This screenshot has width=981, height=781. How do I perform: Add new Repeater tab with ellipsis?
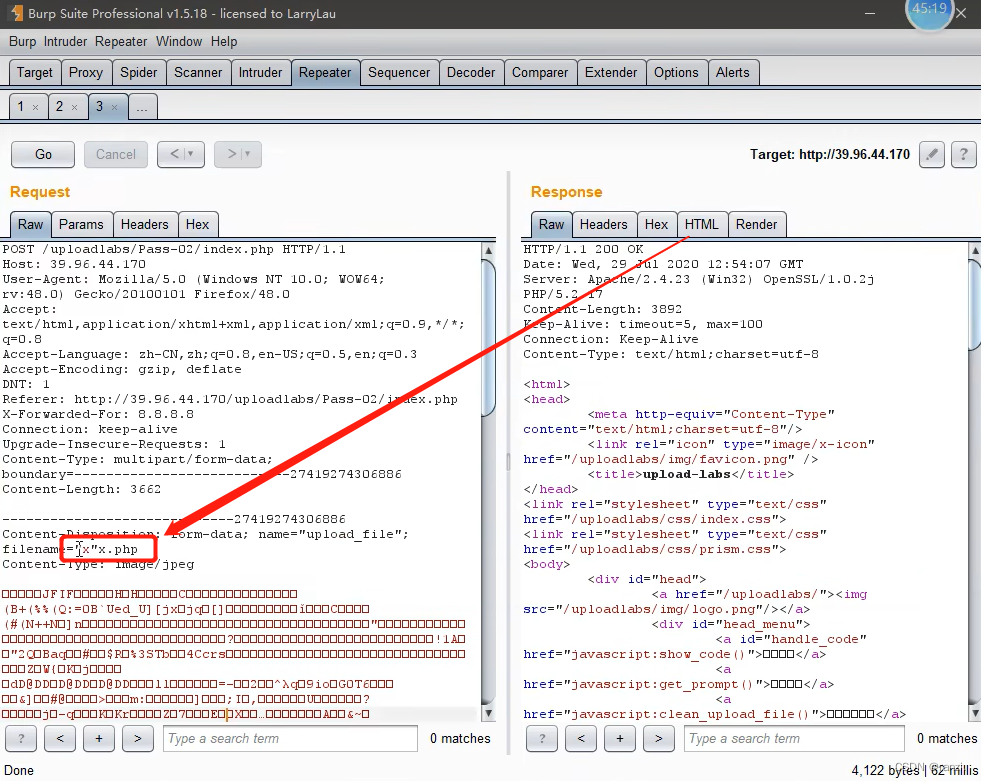click(x=142, y=107)
